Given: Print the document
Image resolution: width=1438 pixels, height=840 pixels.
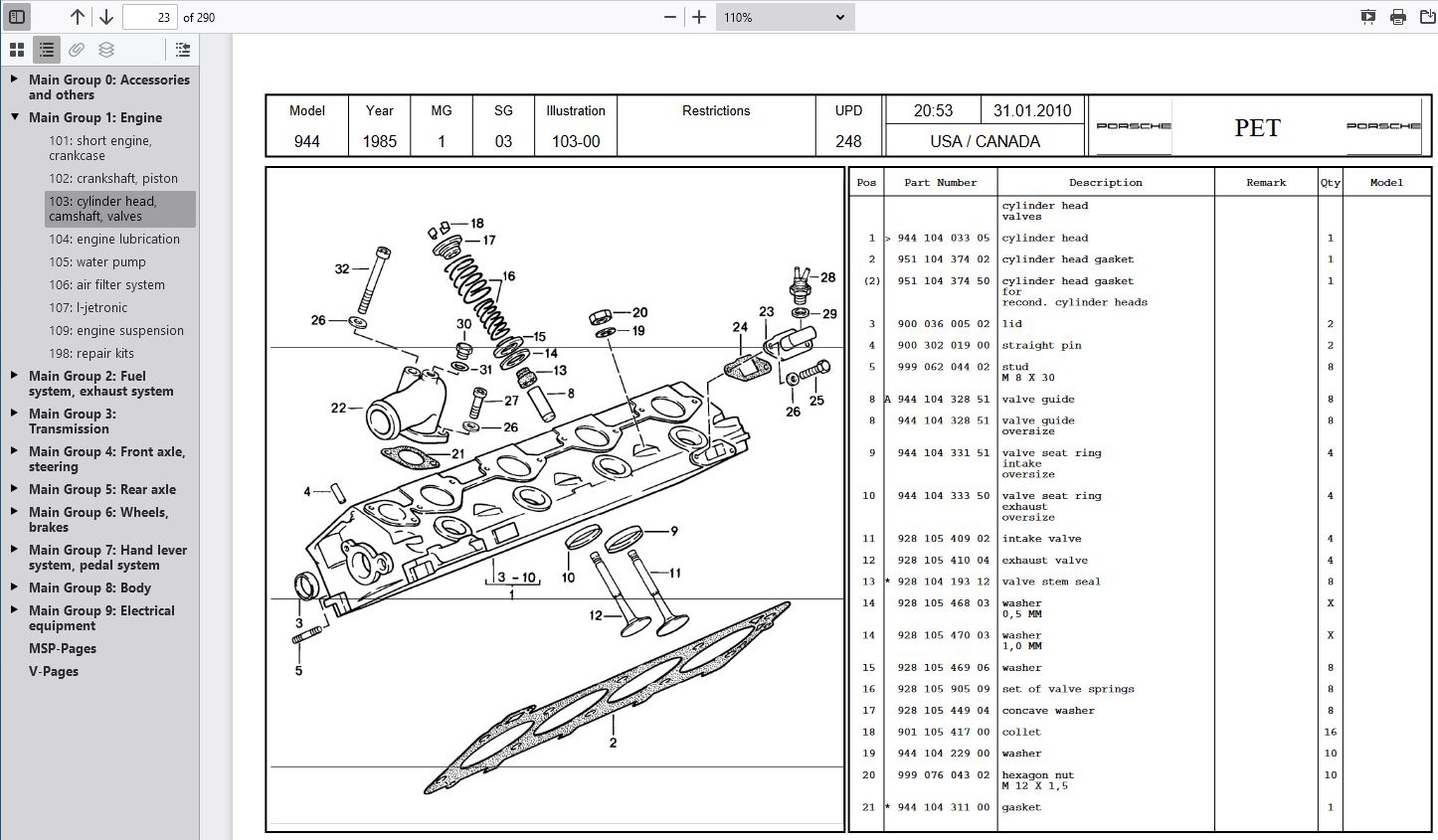Looking at the screenshot, I should pyautogui.click(x=1398, y=17).
